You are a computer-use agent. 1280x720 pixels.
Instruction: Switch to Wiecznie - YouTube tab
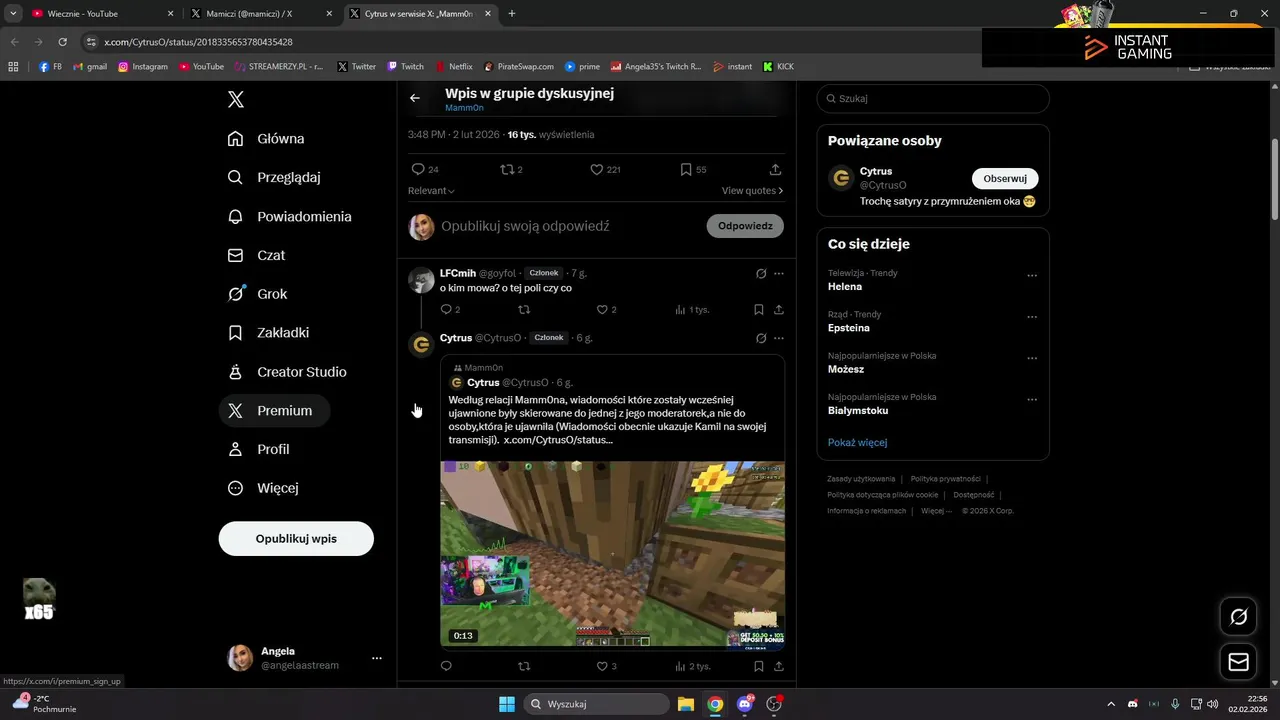(100, 14)
